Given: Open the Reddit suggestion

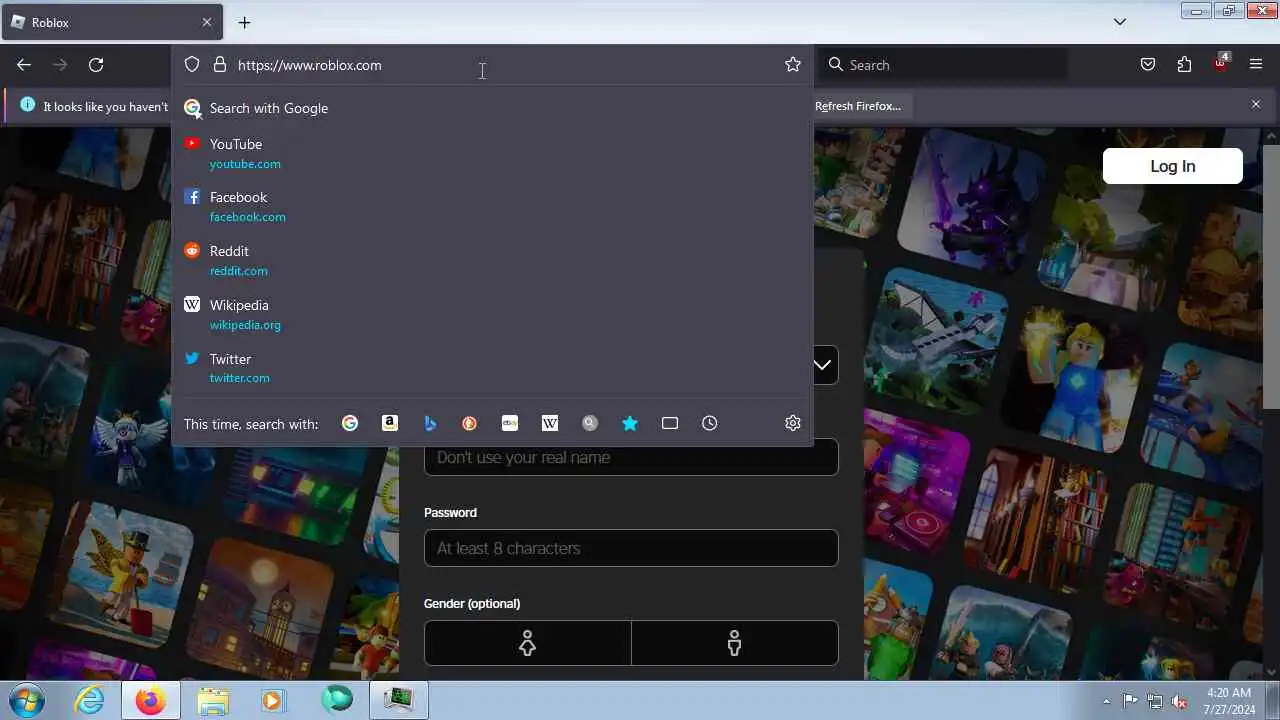Looking at the screenshot, I should 492,260.
